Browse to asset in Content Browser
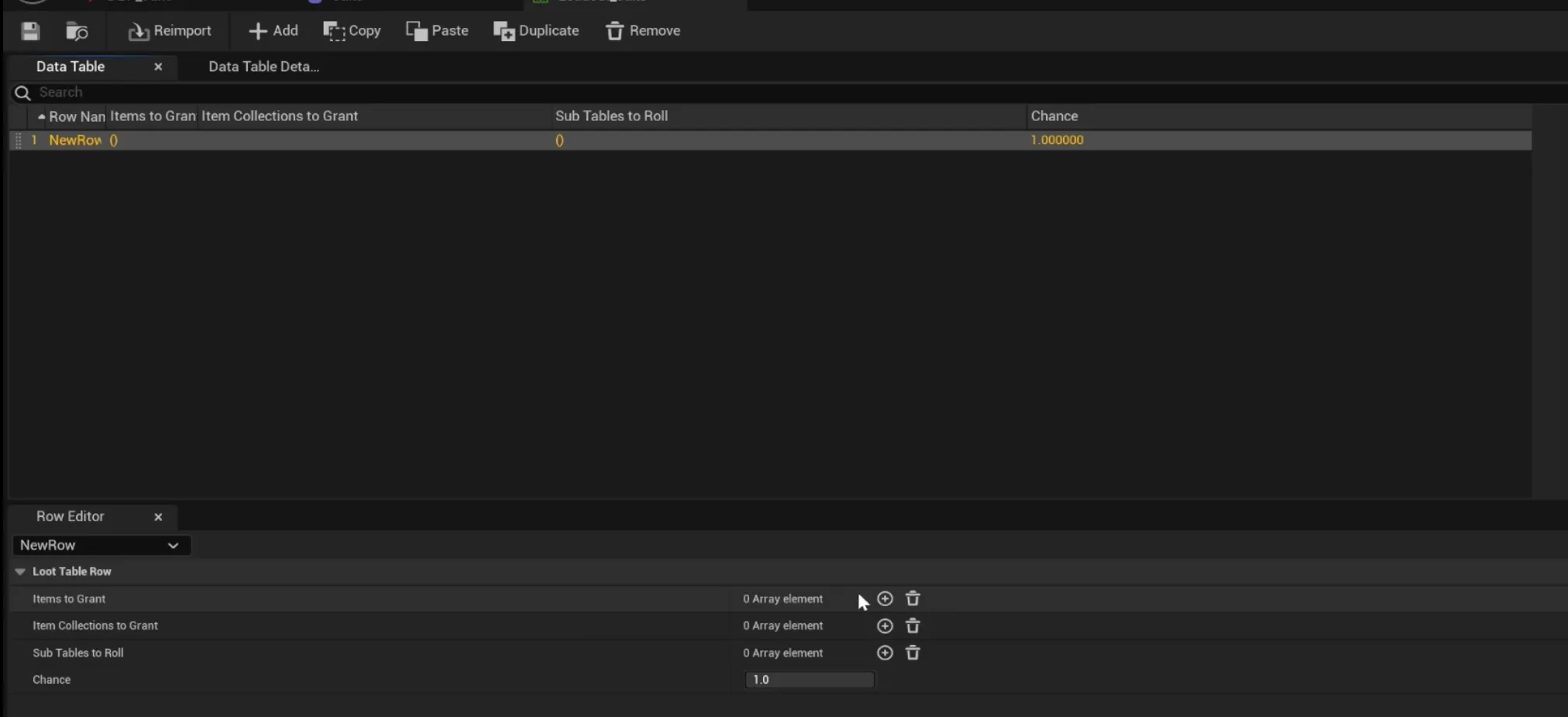The height and width of the screenshot is (717, 1568). point(77,31)
